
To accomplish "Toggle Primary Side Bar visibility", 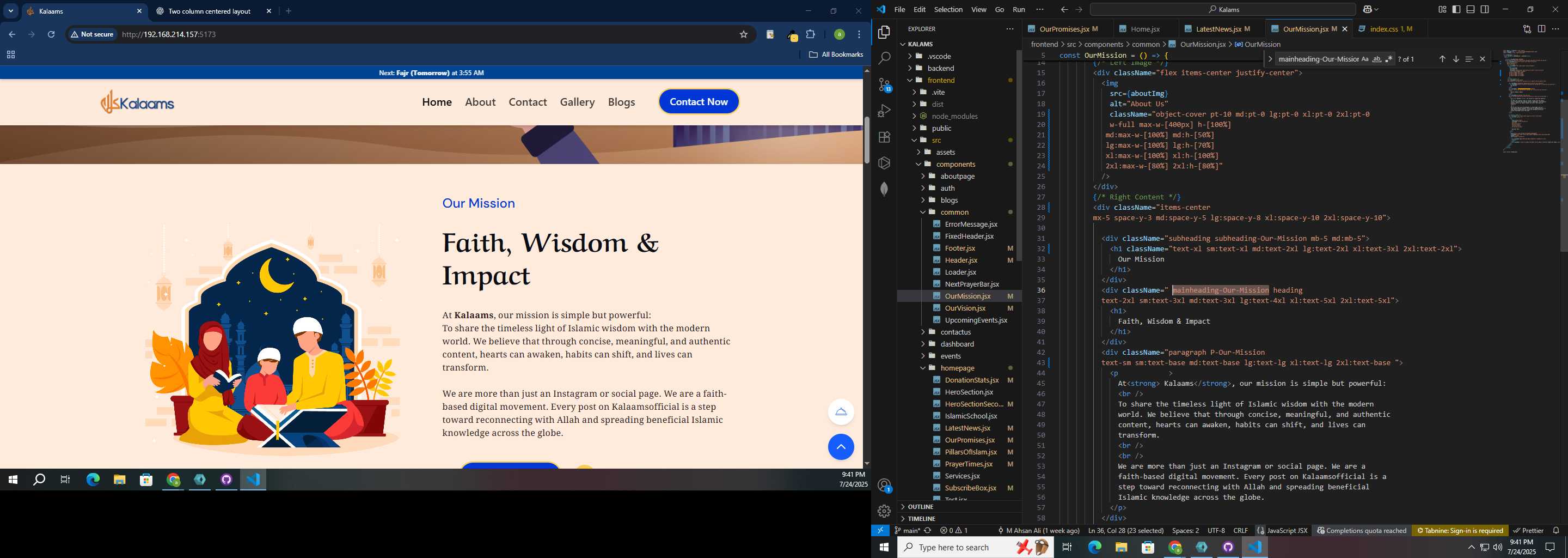I will 1456,9.
